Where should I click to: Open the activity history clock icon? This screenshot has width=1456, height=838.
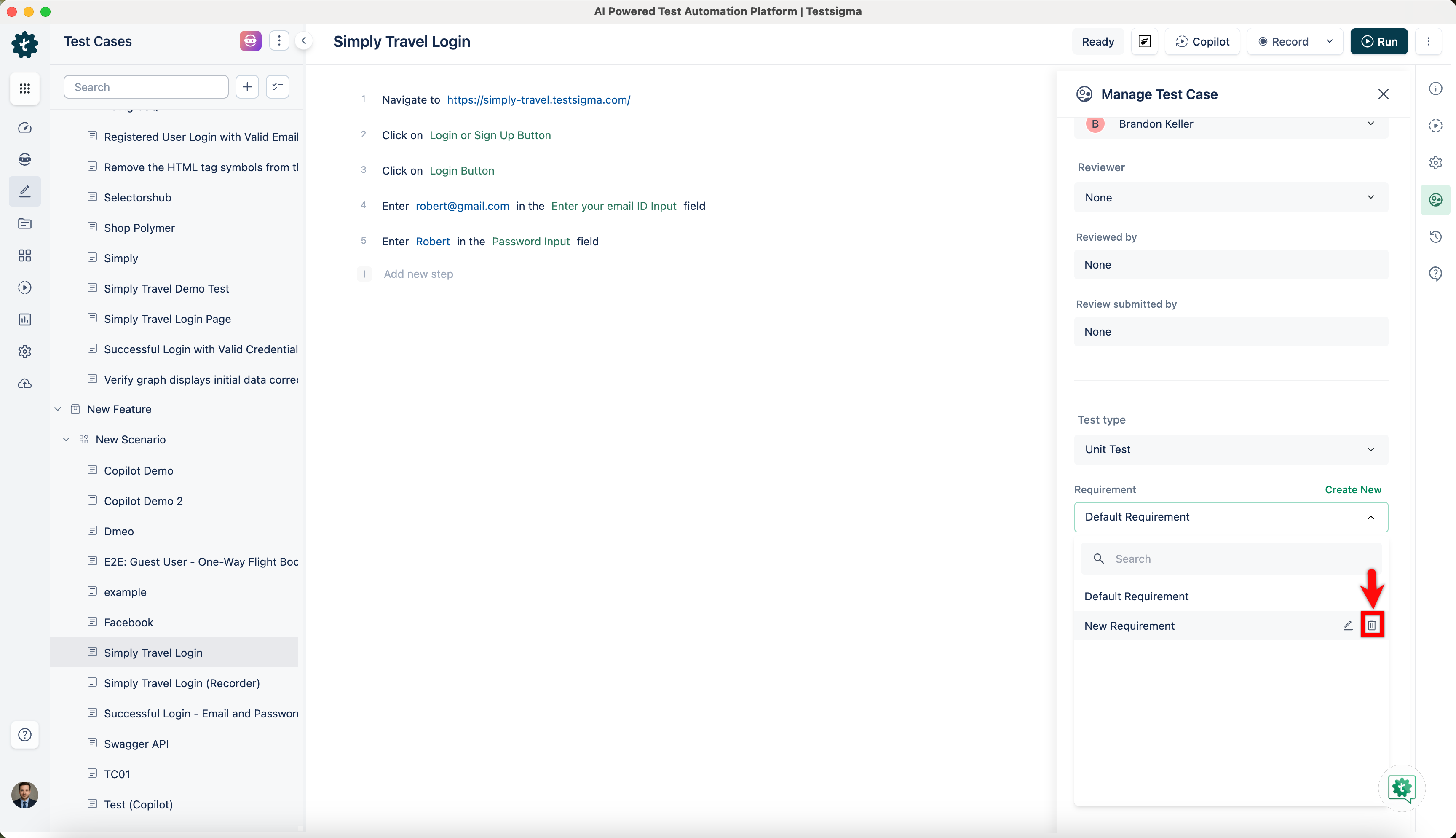point(1436,236)
